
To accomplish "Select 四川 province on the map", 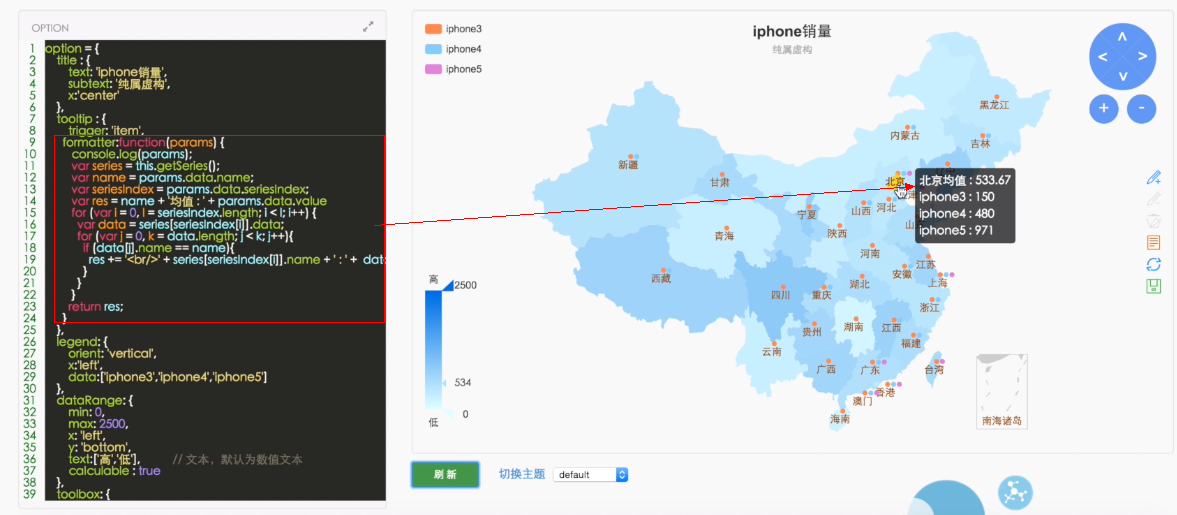I will tap(781, 295).
